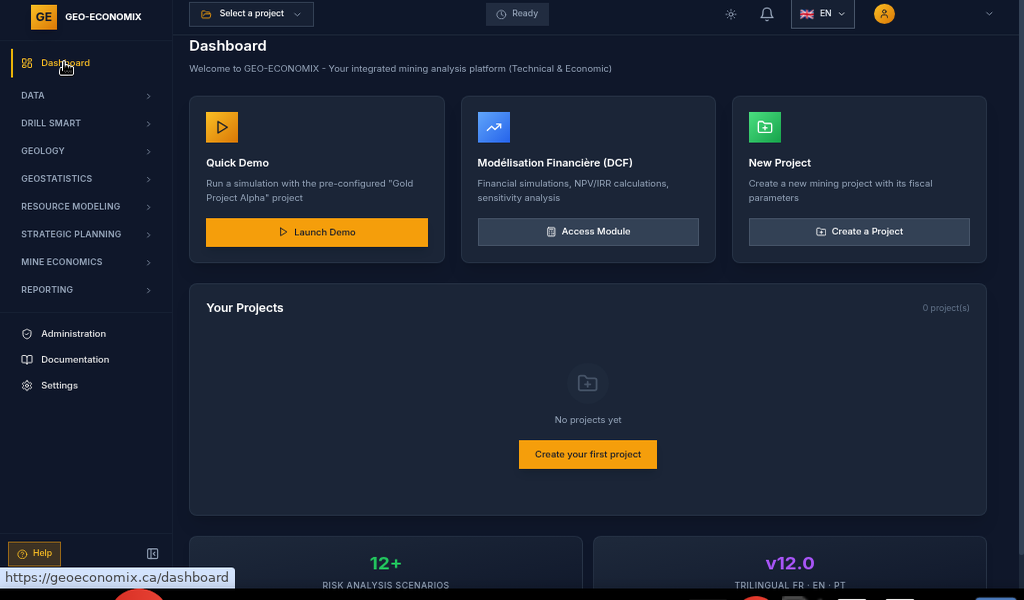Expand the GEOLOGY section

(x=86, y=151)
